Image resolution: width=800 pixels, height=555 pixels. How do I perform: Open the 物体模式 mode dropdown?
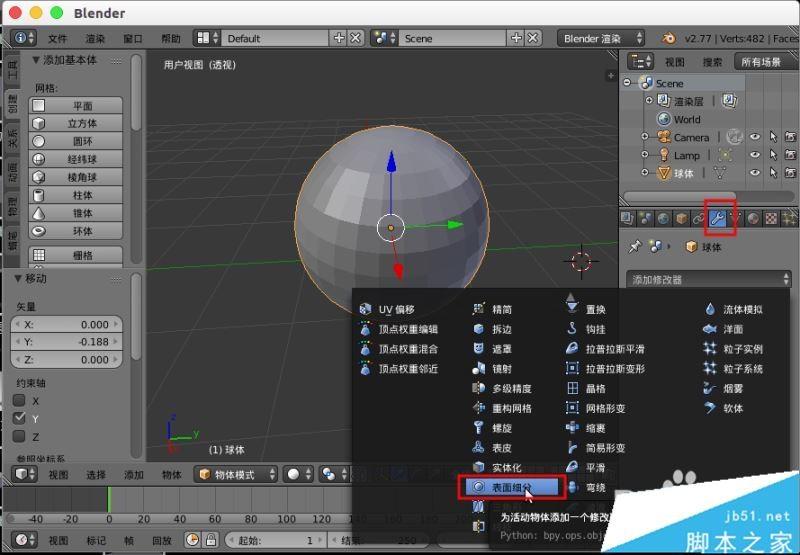pos(236,474)
